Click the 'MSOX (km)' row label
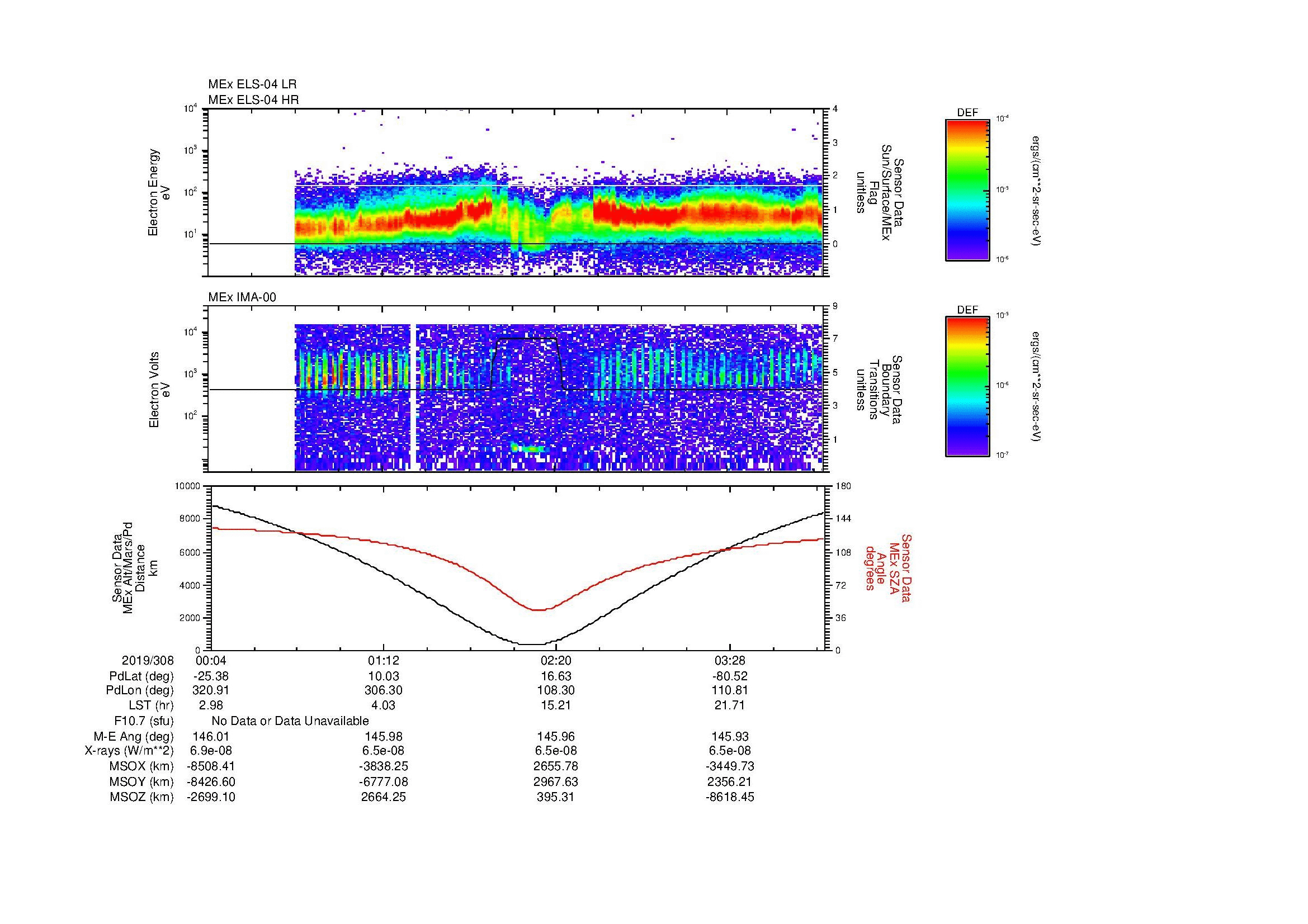 [141, 766]
